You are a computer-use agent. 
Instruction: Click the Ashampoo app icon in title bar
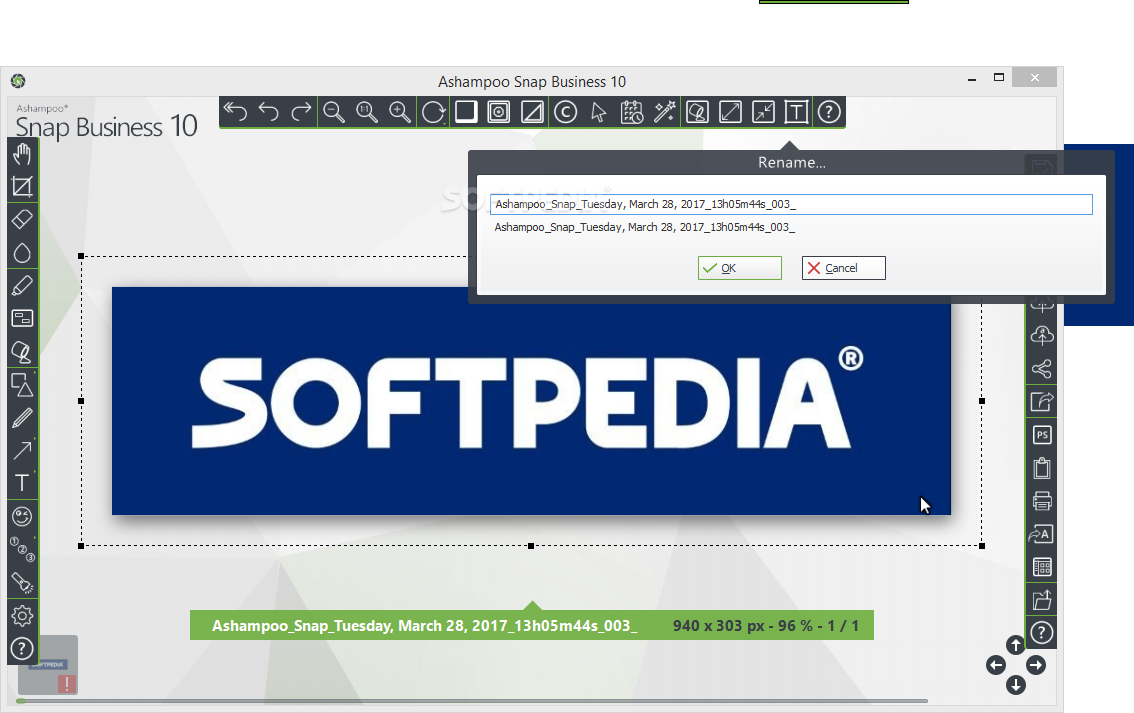point(18,81)
